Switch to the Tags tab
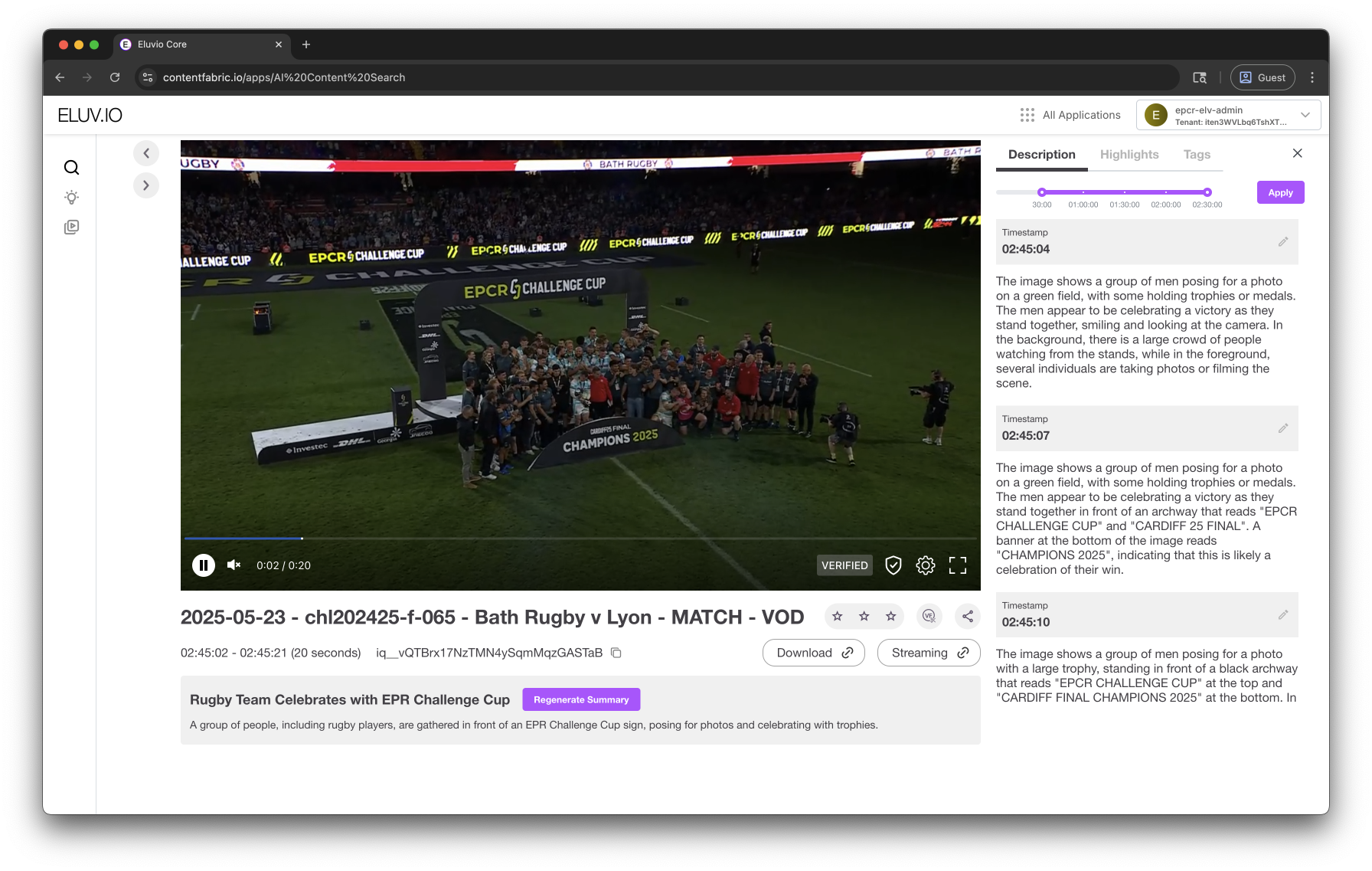The width and height of the screenshot is (1372, 871). (1197, 155)
